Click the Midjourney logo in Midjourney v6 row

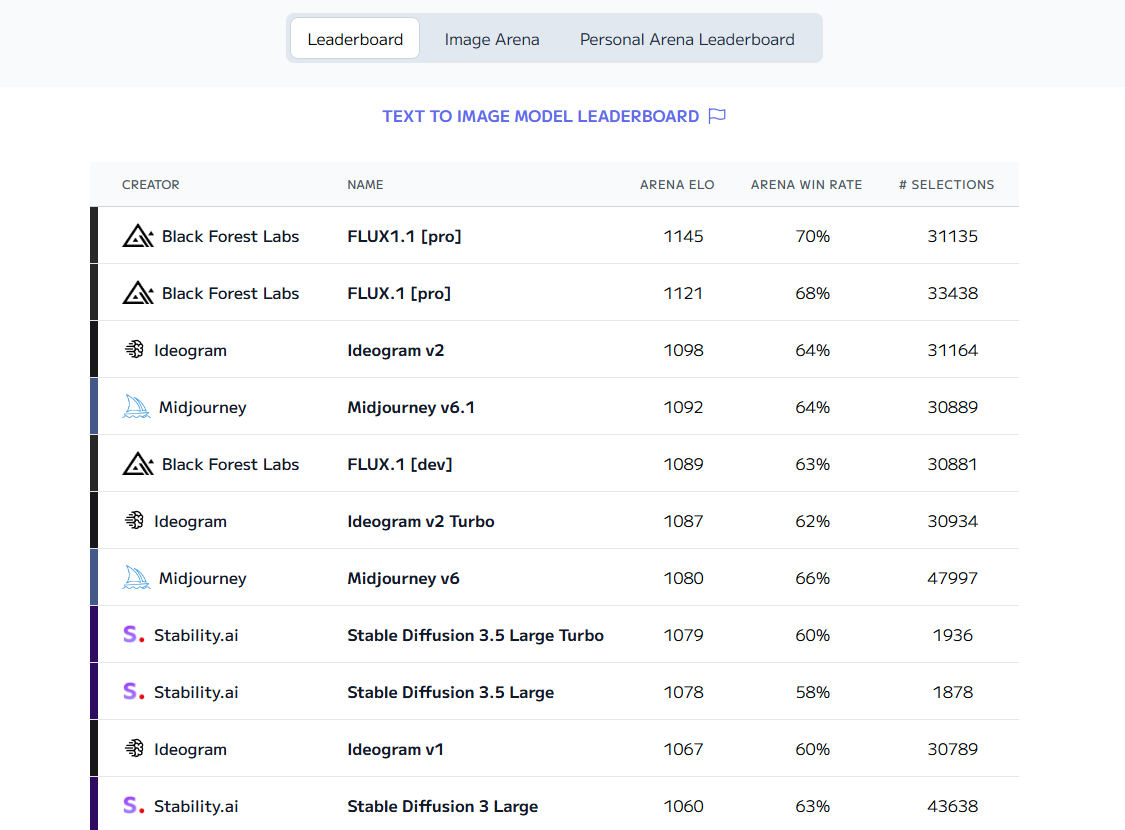(136, 578)
